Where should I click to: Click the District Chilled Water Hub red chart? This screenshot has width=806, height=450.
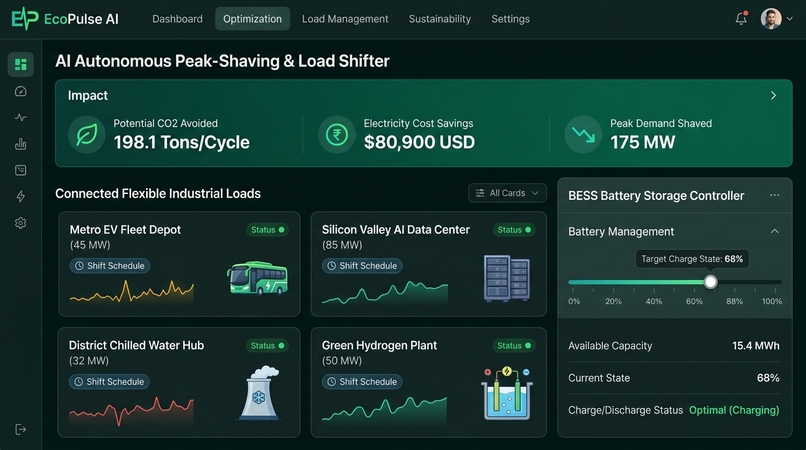point(132,410)
